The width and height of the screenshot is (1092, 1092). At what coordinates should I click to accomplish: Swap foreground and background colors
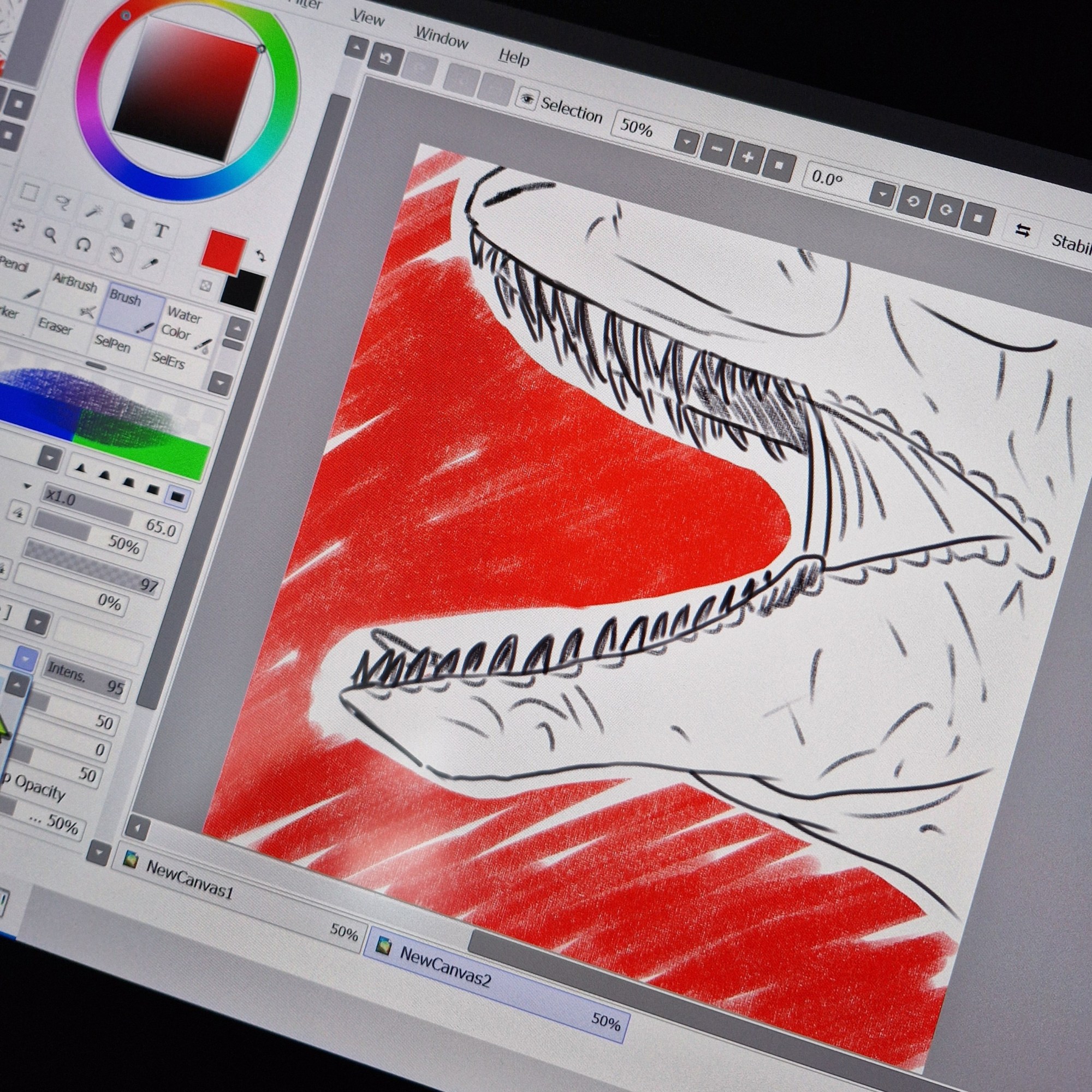pos(260,256)
